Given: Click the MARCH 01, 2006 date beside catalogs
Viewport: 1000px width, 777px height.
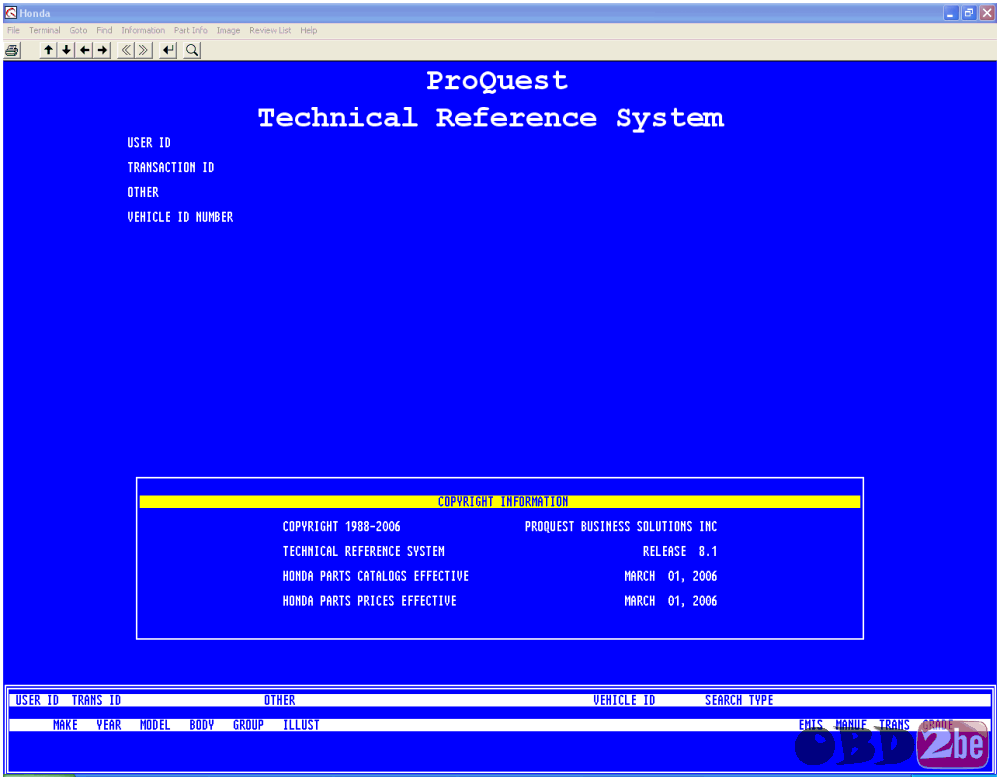Looking at the screenshot, I should pos(670,576).
